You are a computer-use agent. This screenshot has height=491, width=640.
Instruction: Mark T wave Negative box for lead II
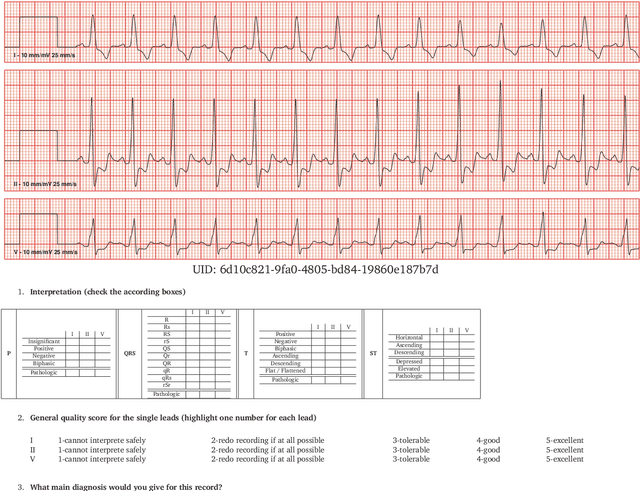click(x=333, y=341)
